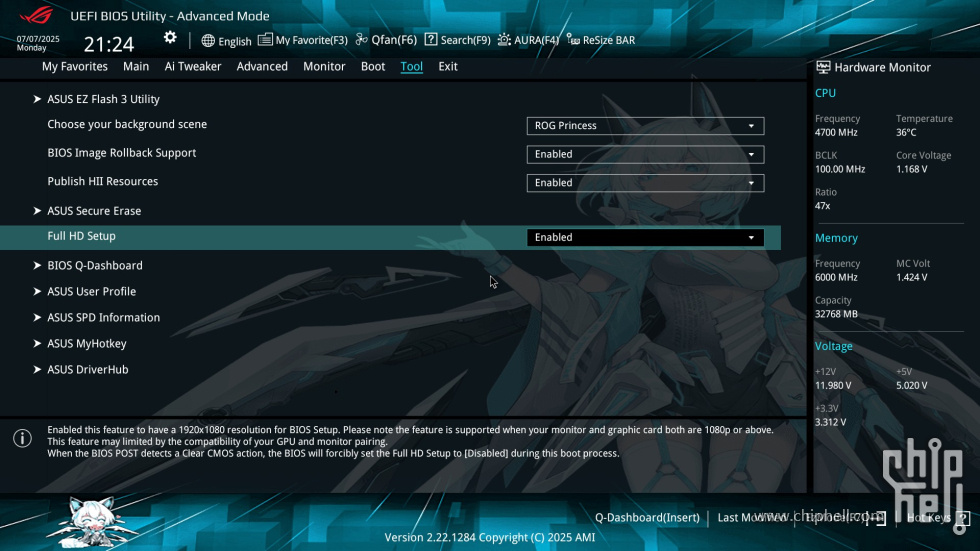
Task: Switch to My Favorites tab
Action: coord(74,66)
